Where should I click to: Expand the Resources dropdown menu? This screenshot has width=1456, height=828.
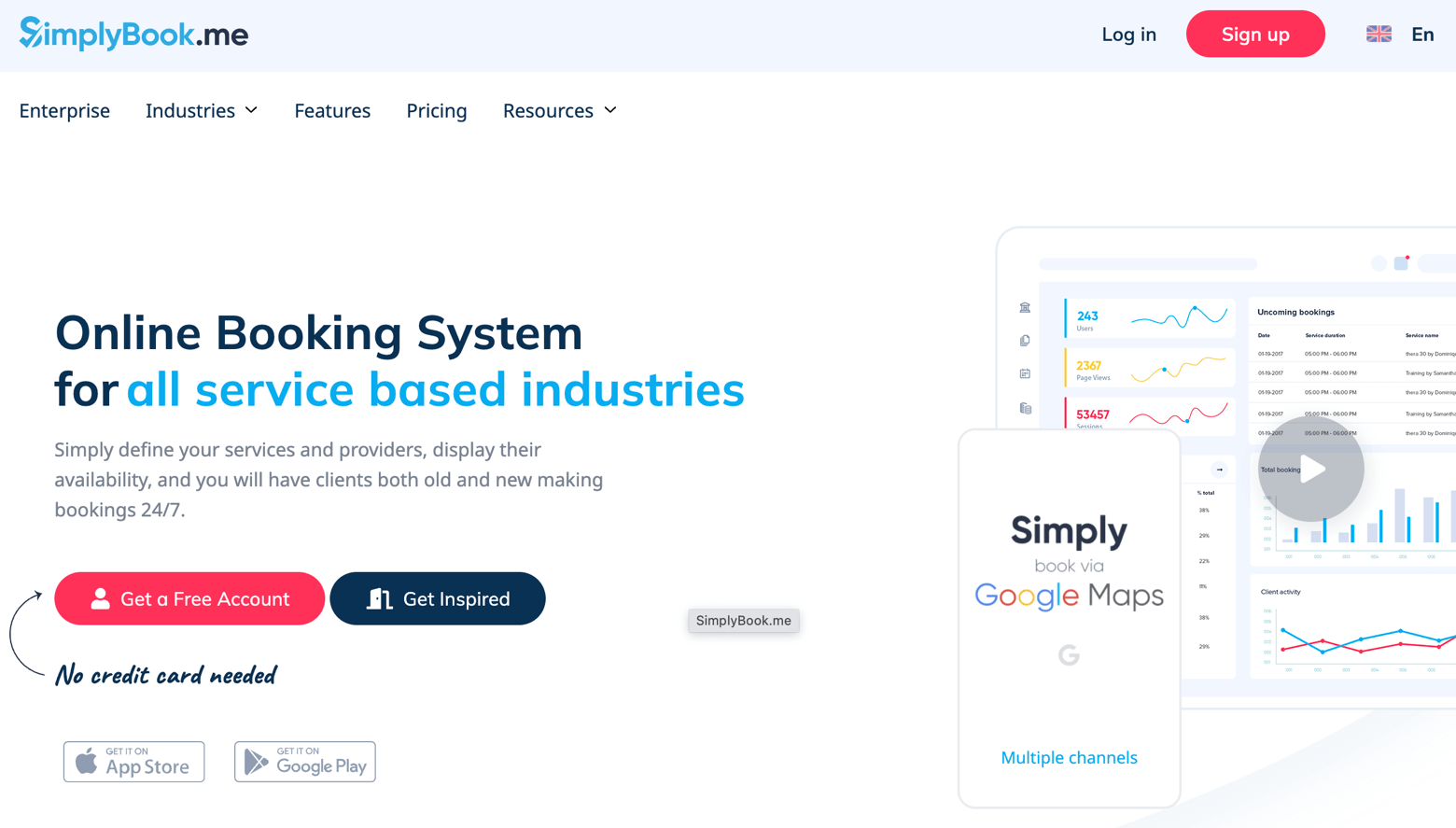coord(559,110)
